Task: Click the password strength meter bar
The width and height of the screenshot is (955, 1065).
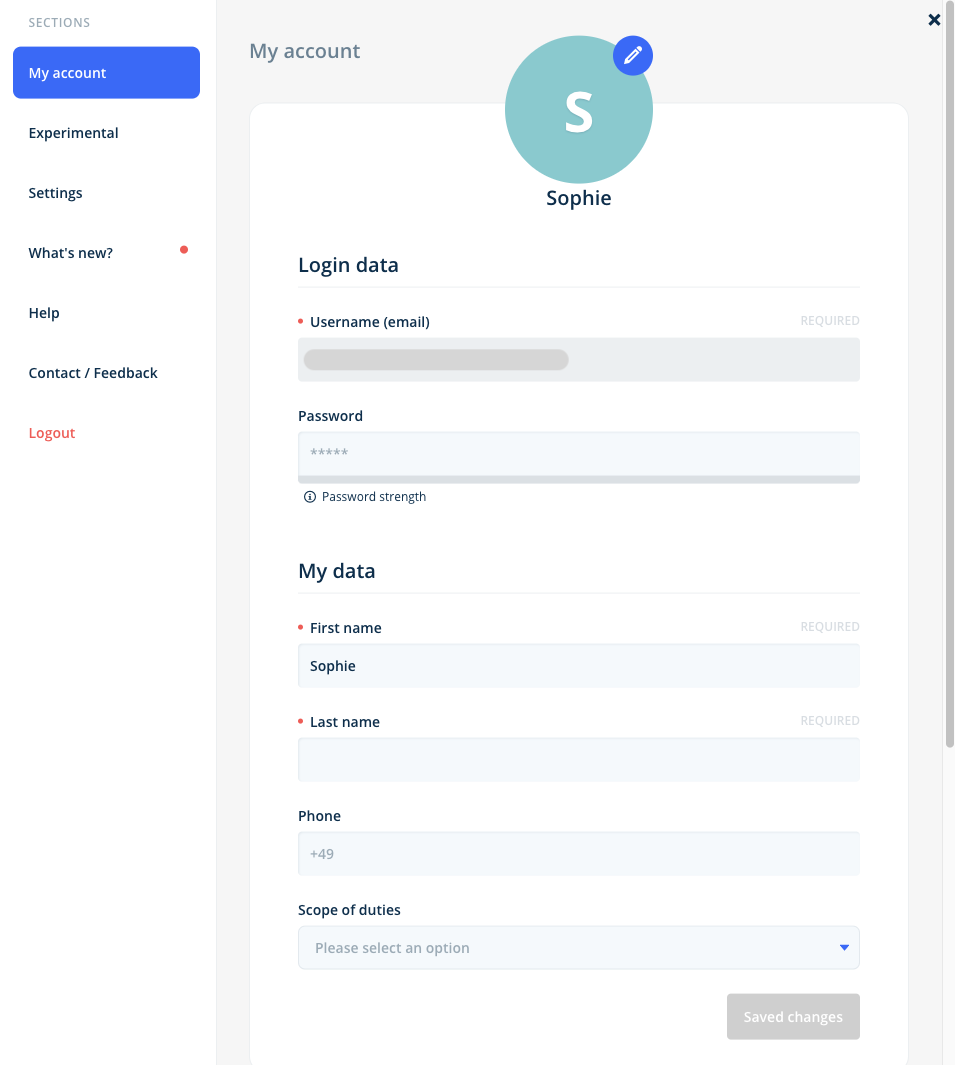Action: tap(579, 480)
